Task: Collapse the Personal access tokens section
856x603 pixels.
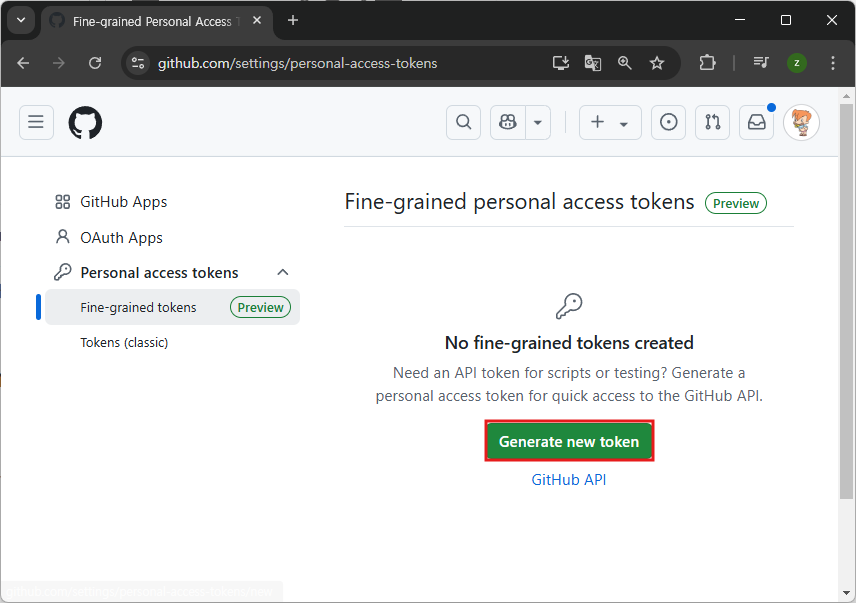Action: (x=283, y=272)
